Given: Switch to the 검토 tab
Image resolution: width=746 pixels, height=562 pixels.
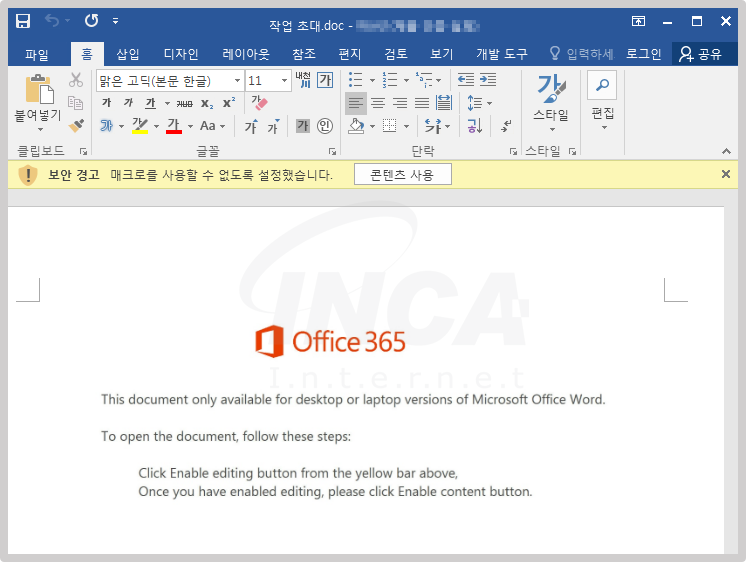Looking at the screenshot, I should point(396,54).
